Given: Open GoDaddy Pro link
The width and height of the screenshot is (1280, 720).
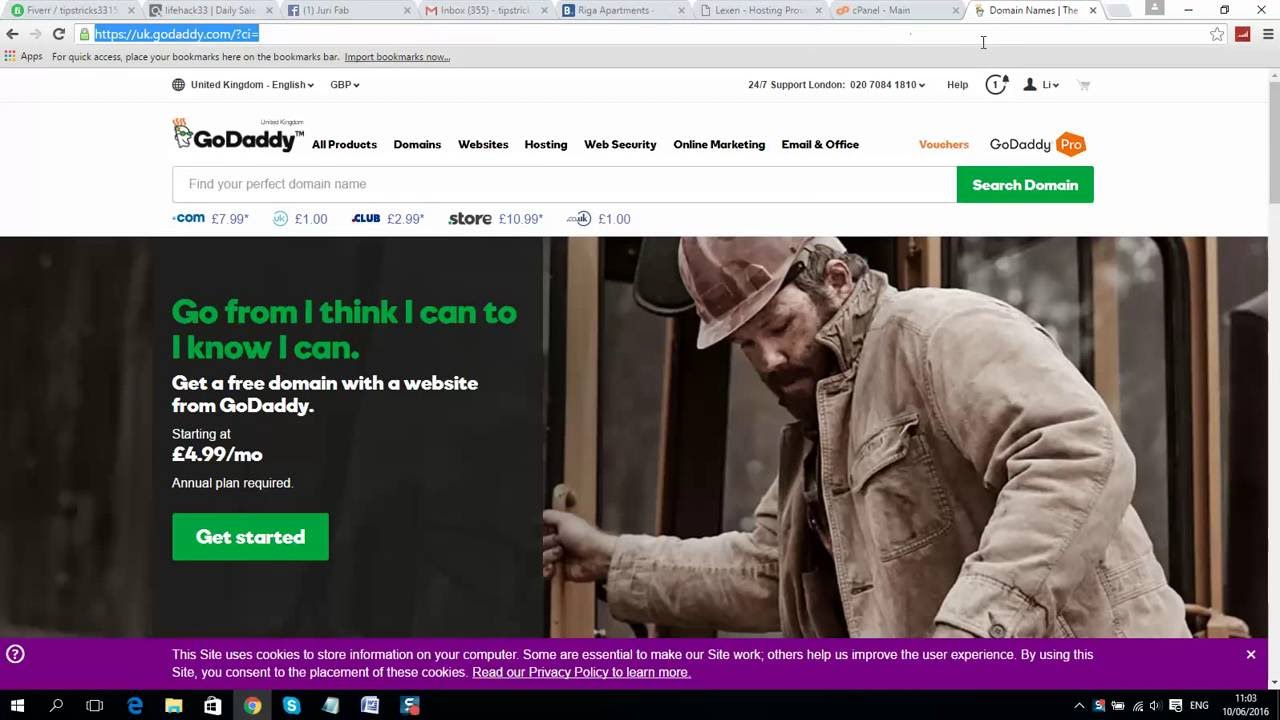Looking at the screenshot, I should 1038,145.
